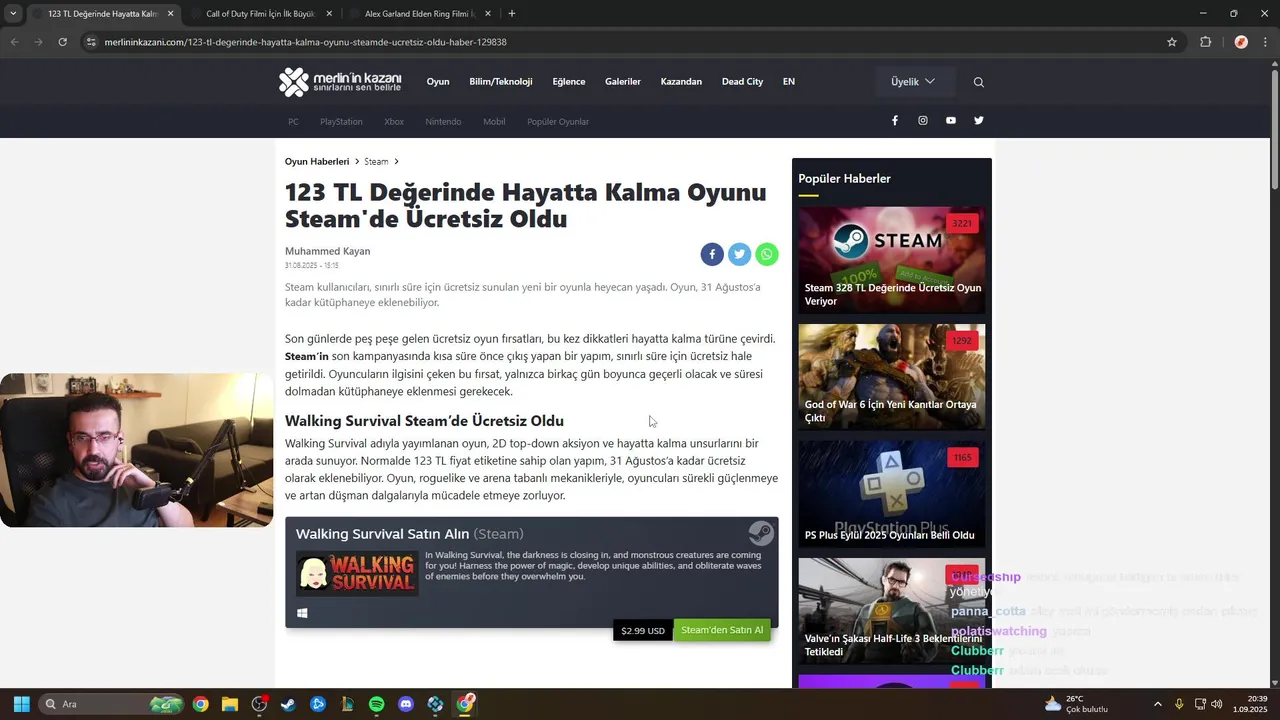Open the Dead City menu item
This screenshot has width=1280, height=720.
point(742,82)
